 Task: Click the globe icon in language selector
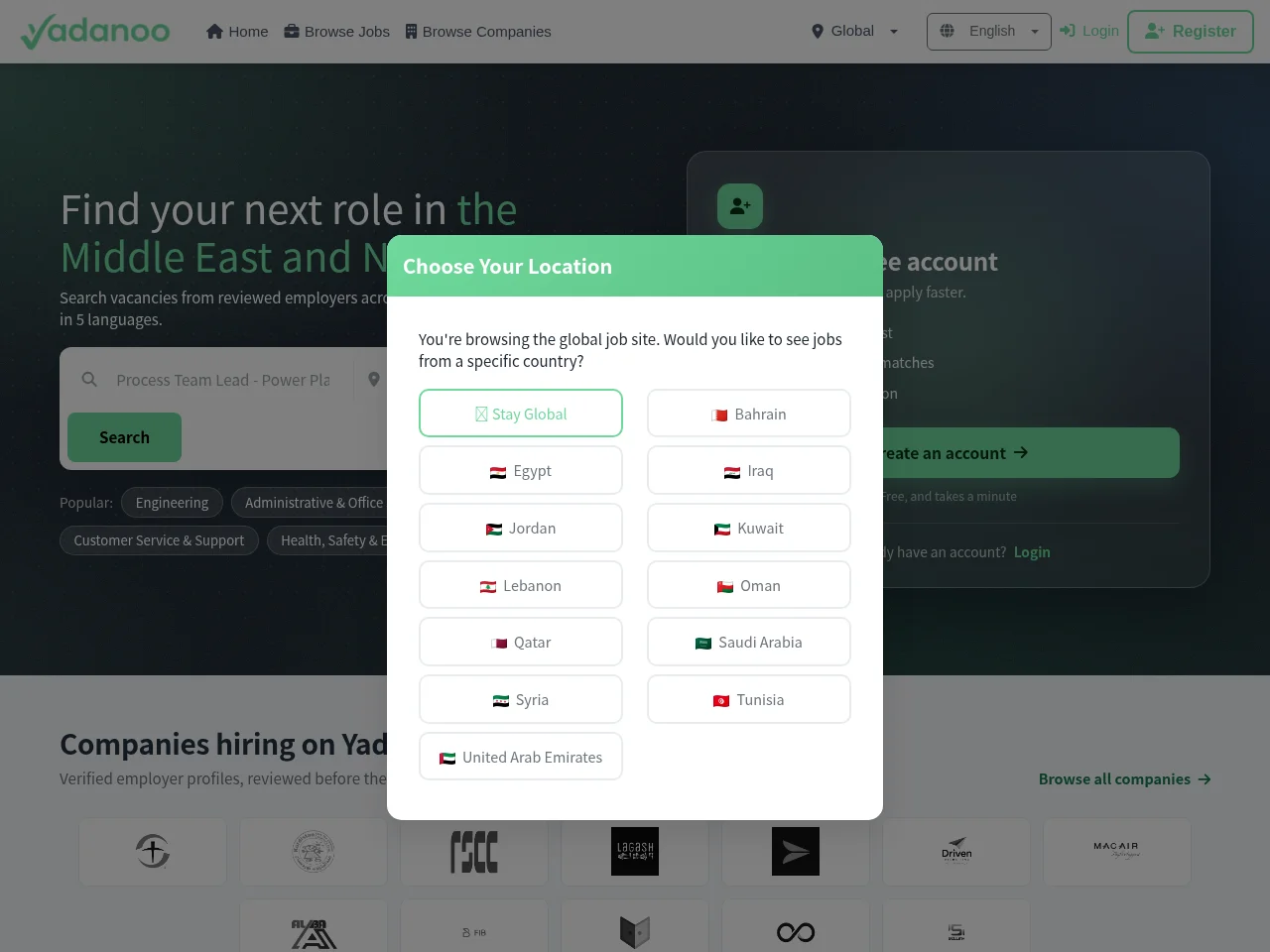pos(948,31)
